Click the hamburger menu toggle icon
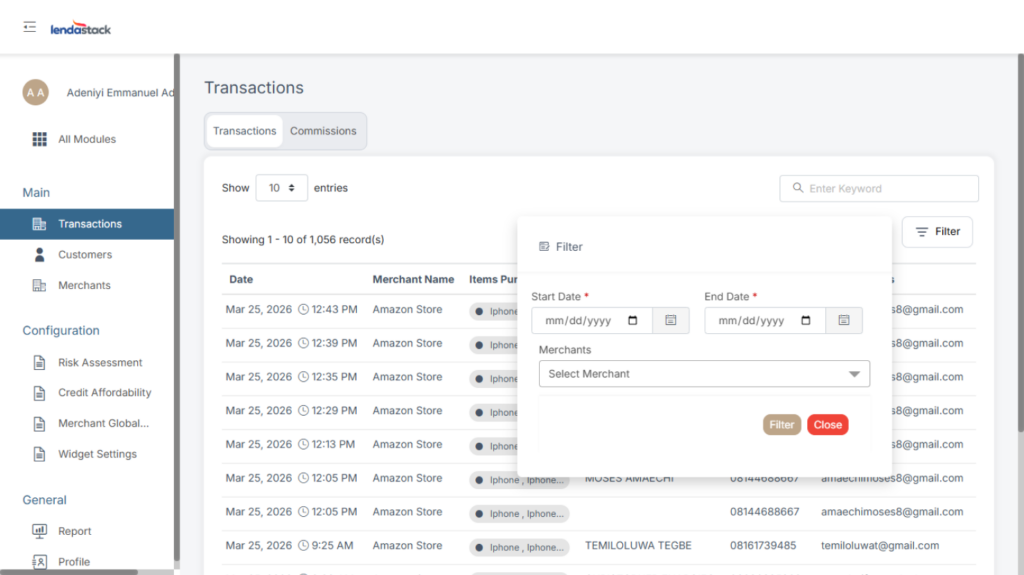 [30, 27]
